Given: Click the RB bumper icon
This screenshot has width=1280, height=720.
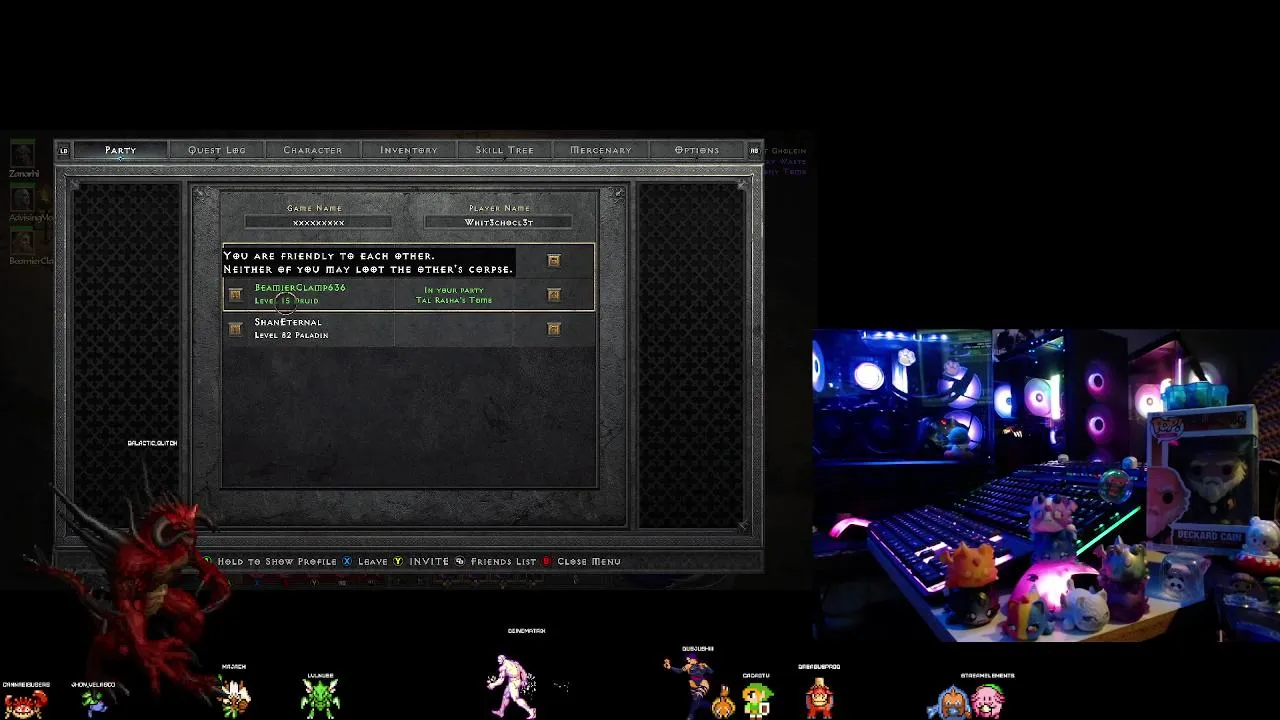Looking at the screenshot, I should coord(755,151).
